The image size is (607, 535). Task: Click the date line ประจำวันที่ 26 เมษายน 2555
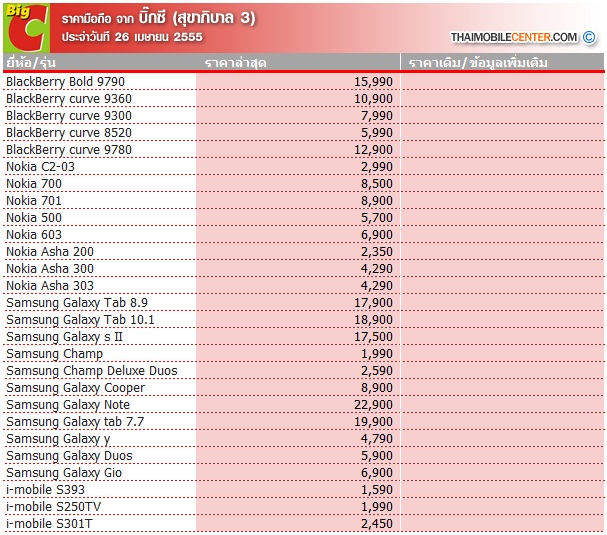point(132,37)
